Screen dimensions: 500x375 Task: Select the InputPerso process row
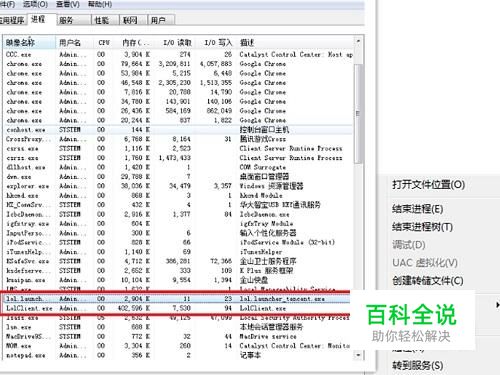[178, 233]
